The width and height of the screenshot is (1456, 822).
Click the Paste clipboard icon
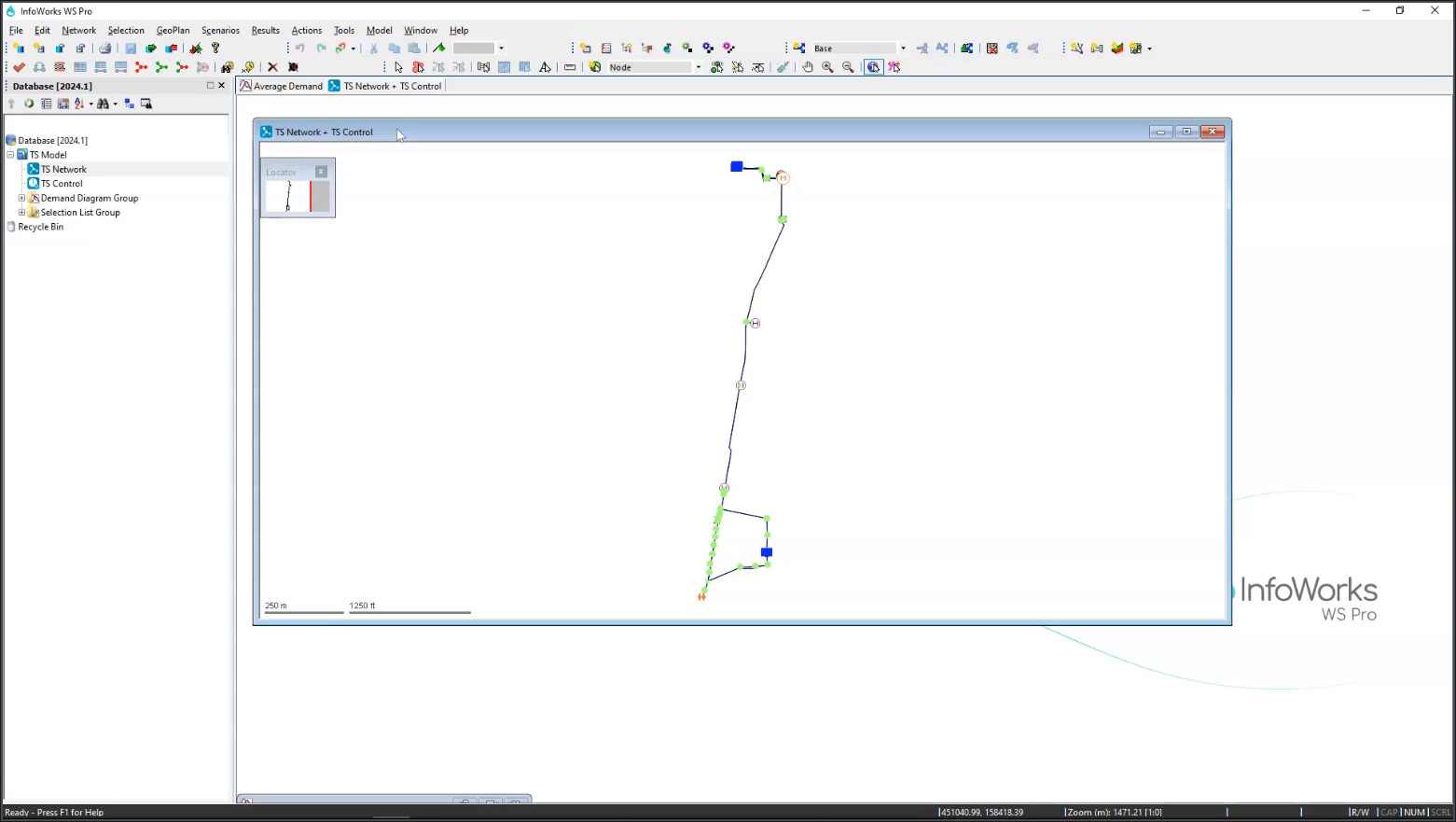[x=414, y=49]
